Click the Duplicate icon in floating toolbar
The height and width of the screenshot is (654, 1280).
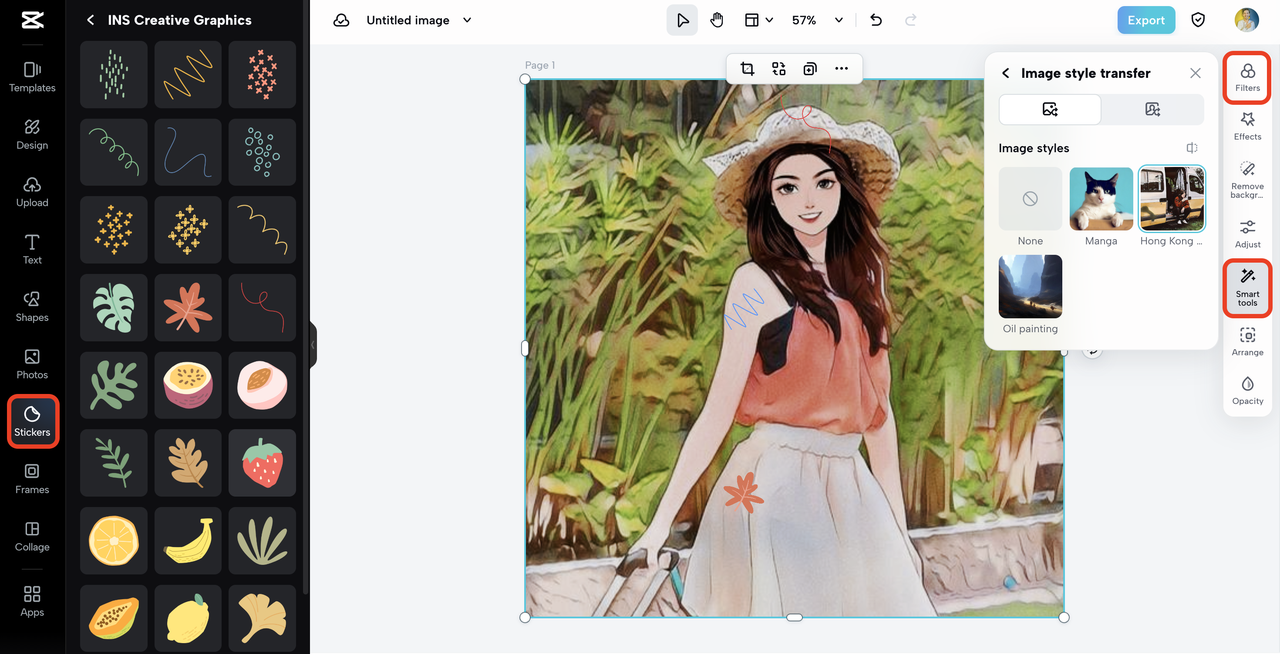click(x=810, y=68)
